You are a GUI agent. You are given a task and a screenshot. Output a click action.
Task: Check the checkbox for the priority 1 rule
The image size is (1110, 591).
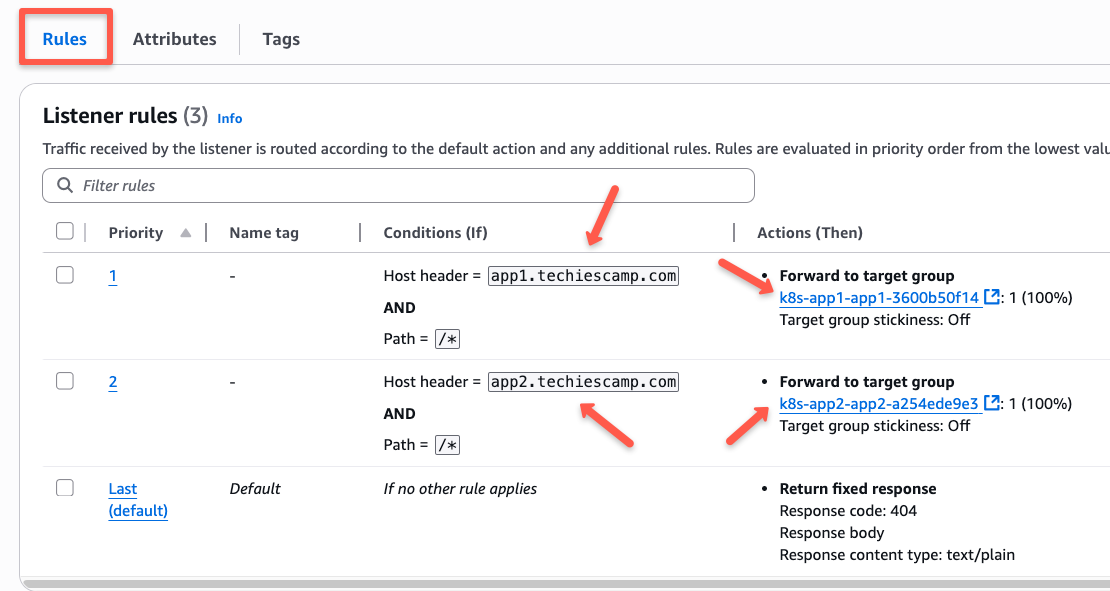click(x=65, y=274)
